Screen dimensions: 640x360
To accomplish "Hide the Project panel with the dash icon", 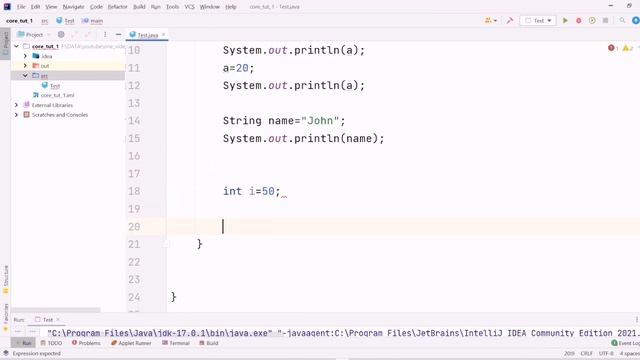I will 118,35.
